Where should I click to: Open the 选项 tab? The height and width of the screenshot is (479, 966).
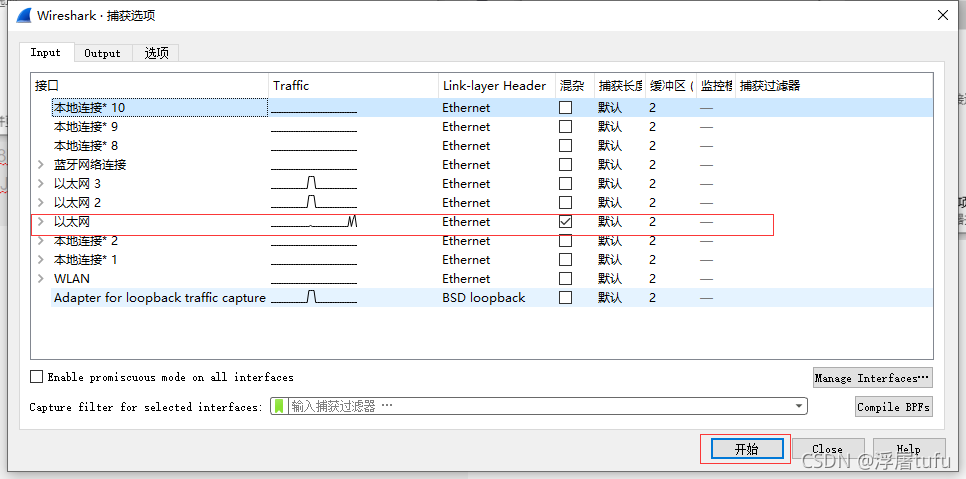point(157,53)
